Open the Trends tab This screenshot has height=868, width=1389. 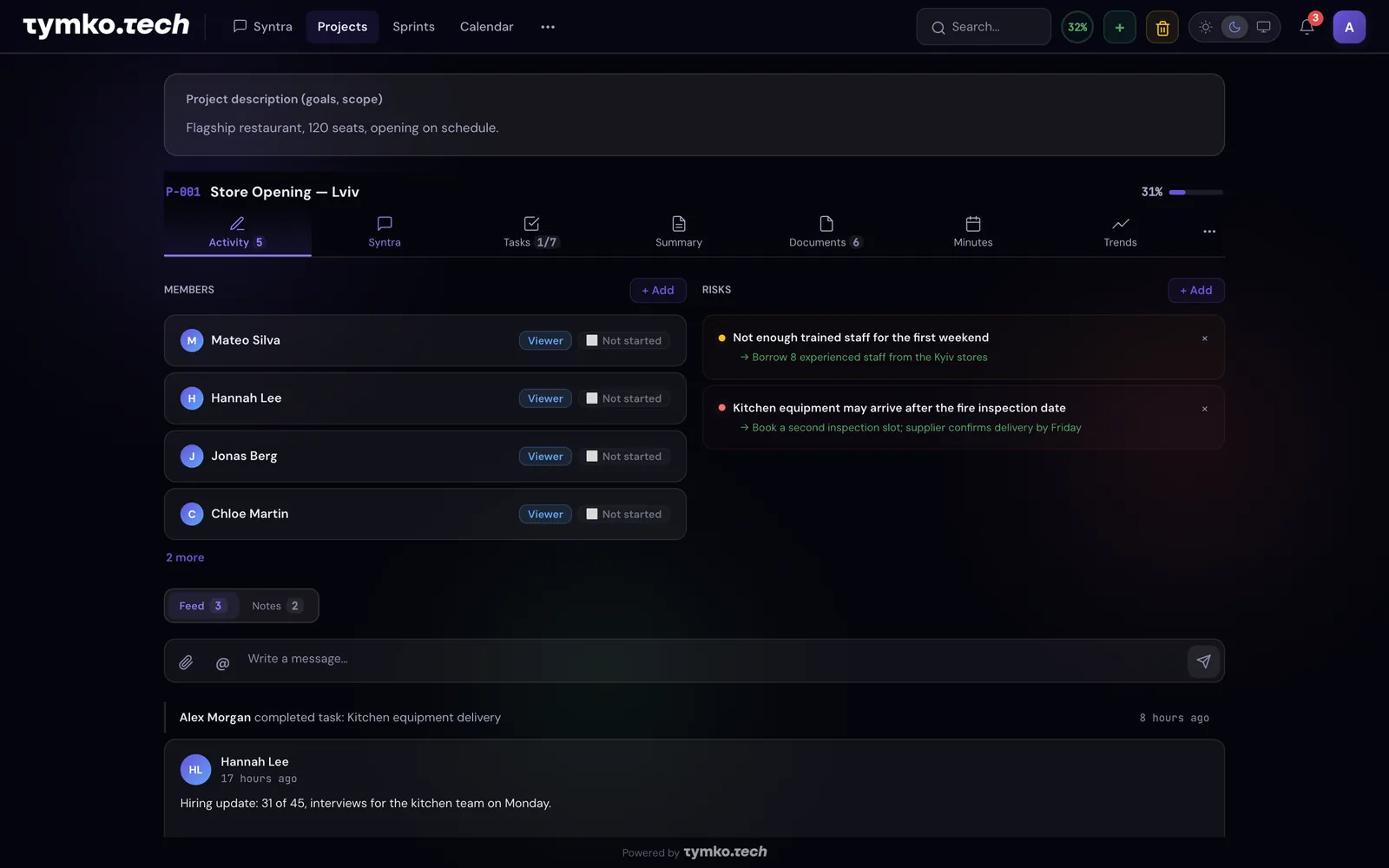click(x=1120, y=232)
